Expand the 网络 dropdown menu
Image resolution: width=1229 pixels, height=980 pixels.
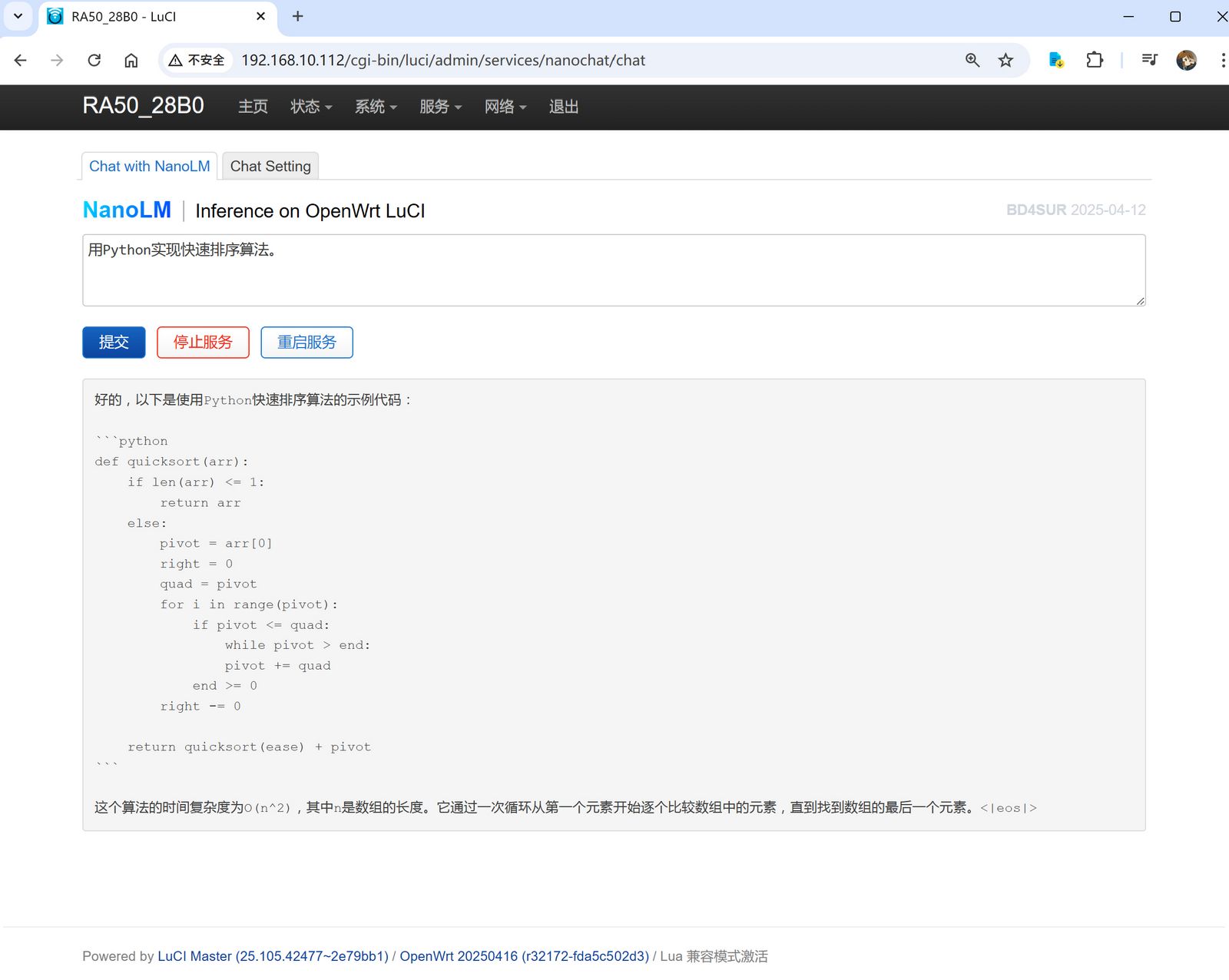coord(505,107)
